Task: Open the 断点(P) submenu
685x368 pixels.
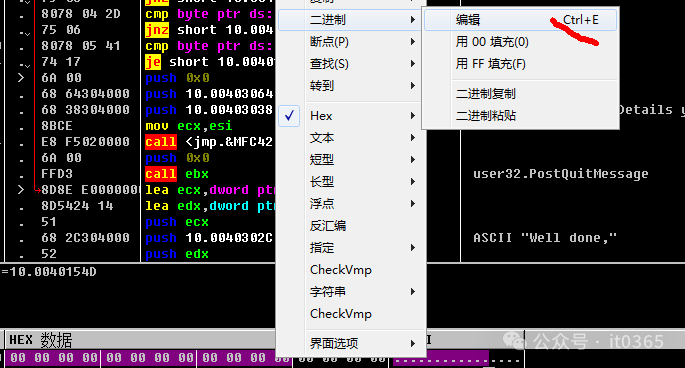Action: point(351,42)
